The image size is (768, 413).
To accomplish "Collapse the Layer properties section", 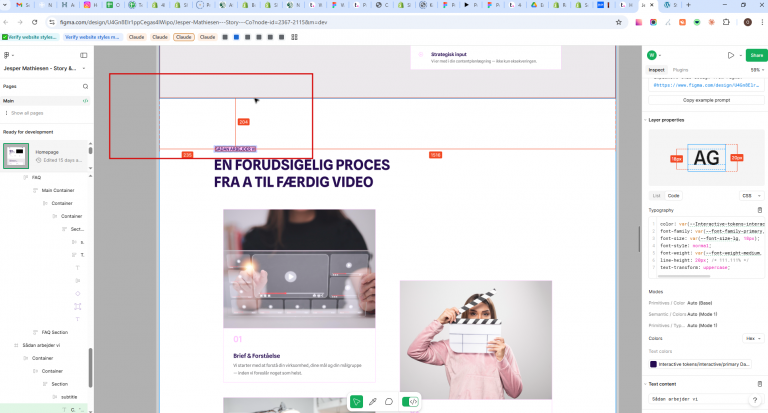I will tap(646, 120).
